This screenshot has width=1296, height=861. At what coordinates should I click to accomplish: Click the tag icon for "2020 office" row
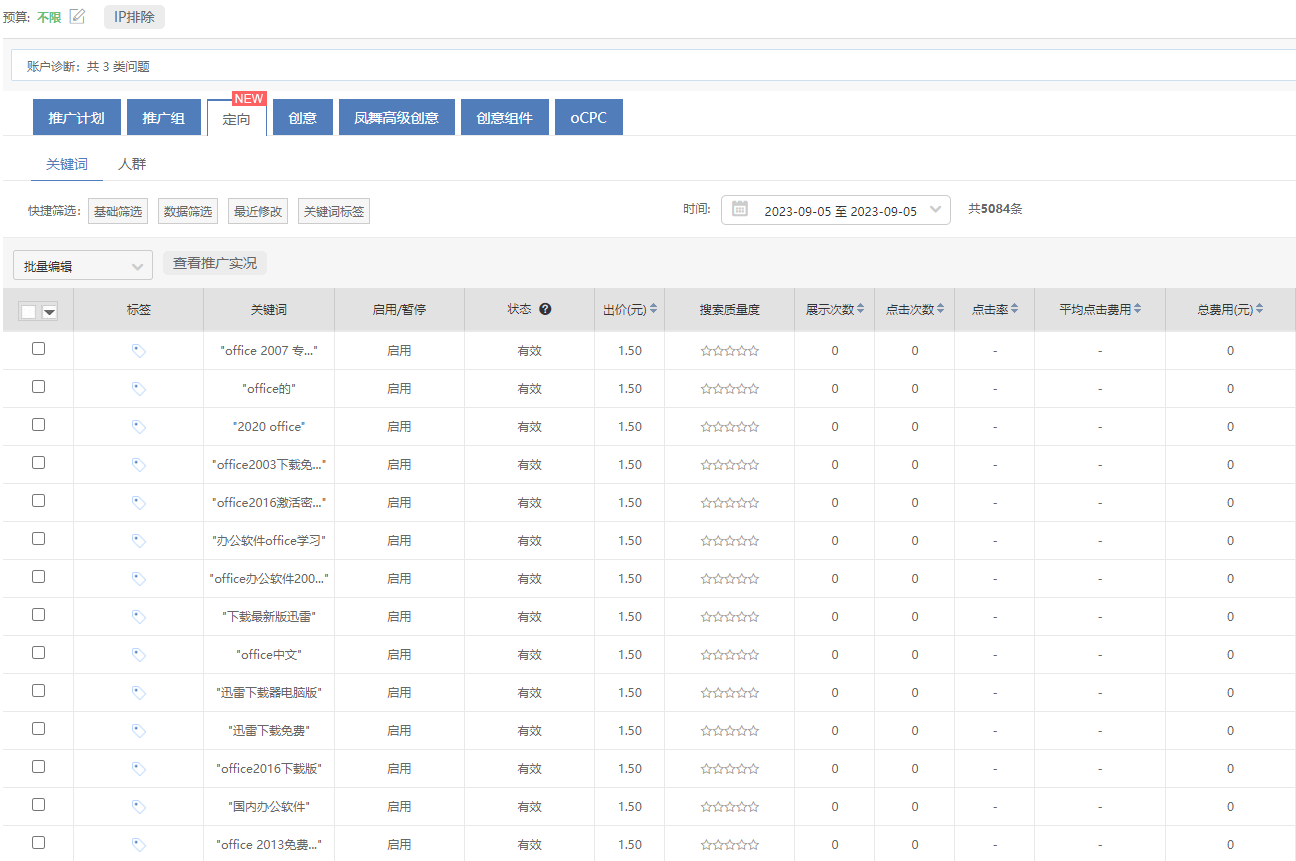(x=139, y=427)
